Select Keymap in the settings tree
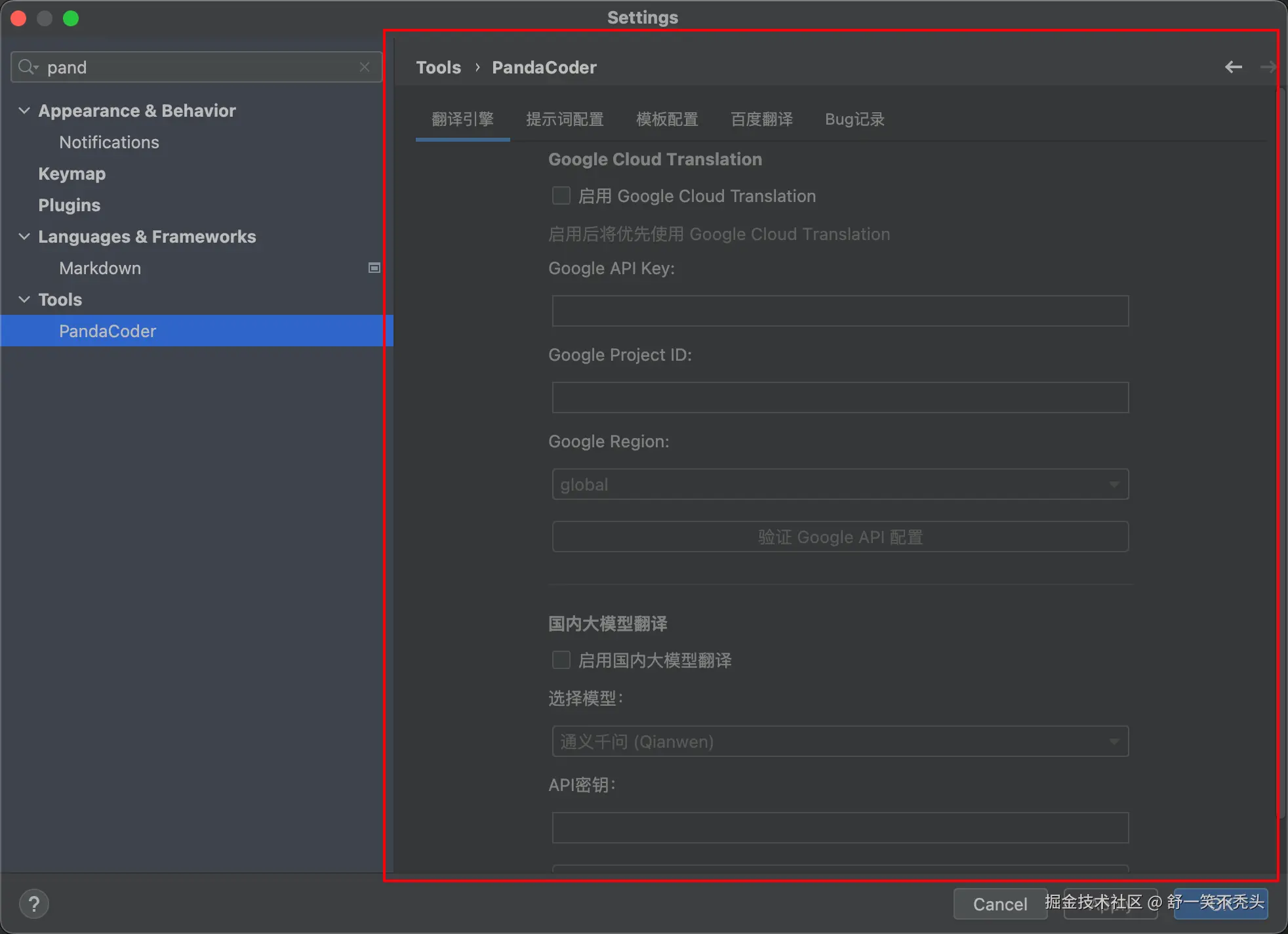1288x934 pixels. pyautogui.click(x=72, y=173)
